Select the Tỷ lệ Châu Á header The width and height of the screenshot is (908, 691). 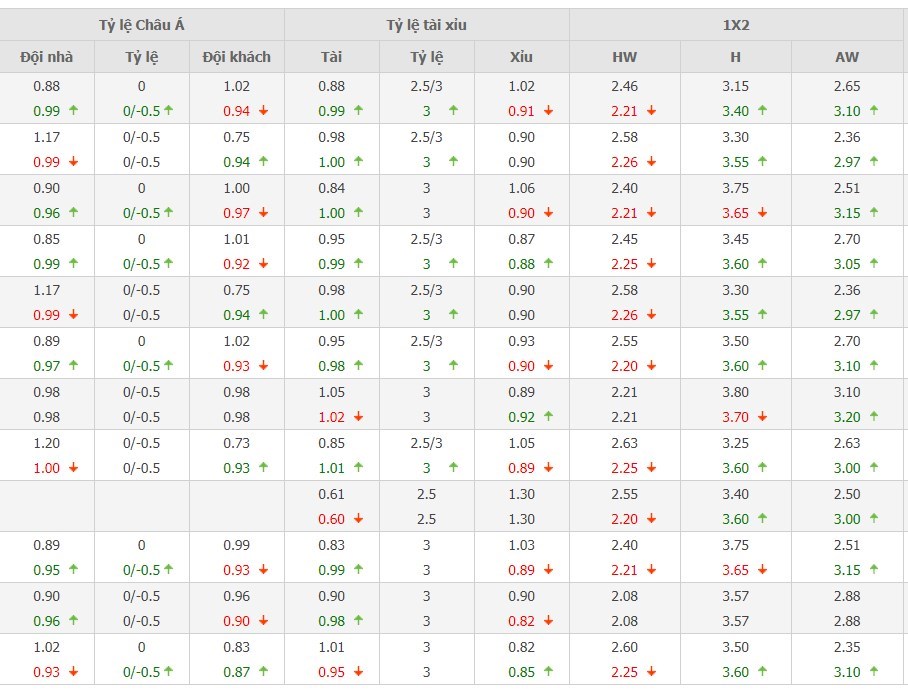pyautogui.click(x=142, y=25)
